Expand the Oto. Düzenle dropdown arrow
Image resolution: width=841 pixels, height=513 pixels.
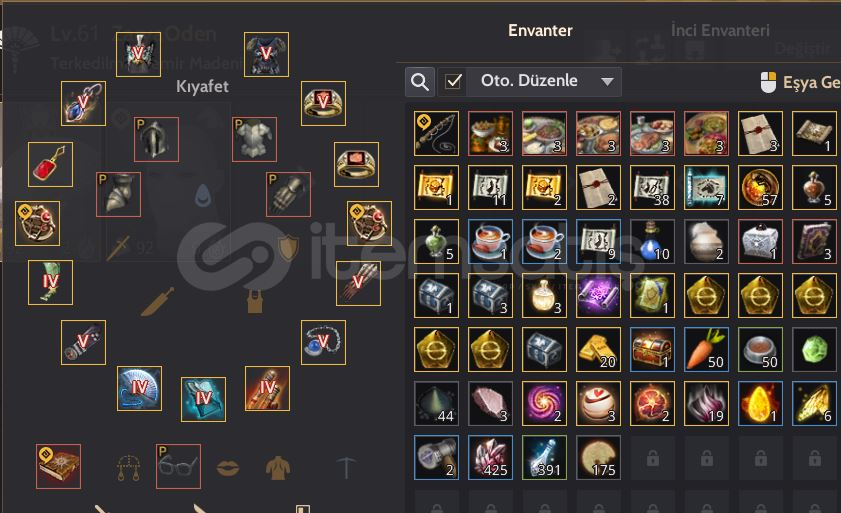(607, 82)
